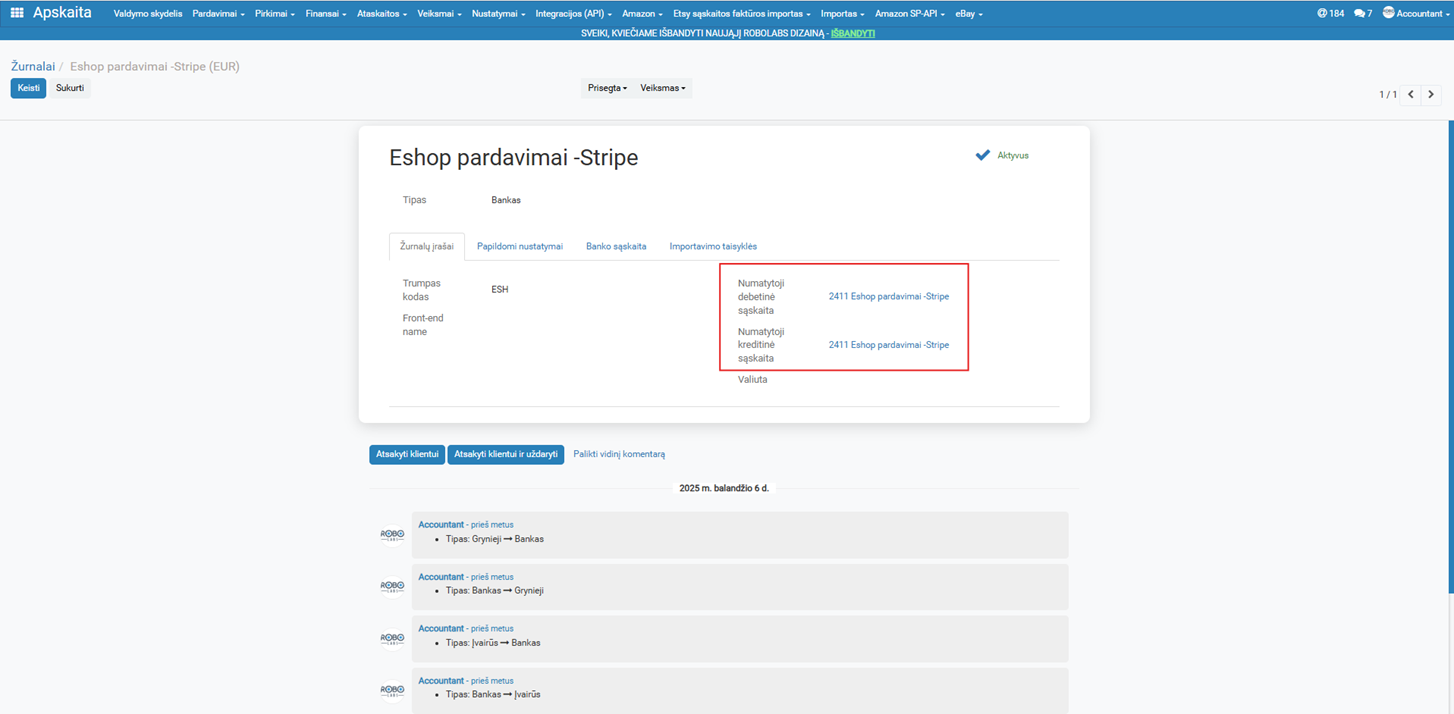Open Žurnalai breadcrumb link

coord(33,66)
